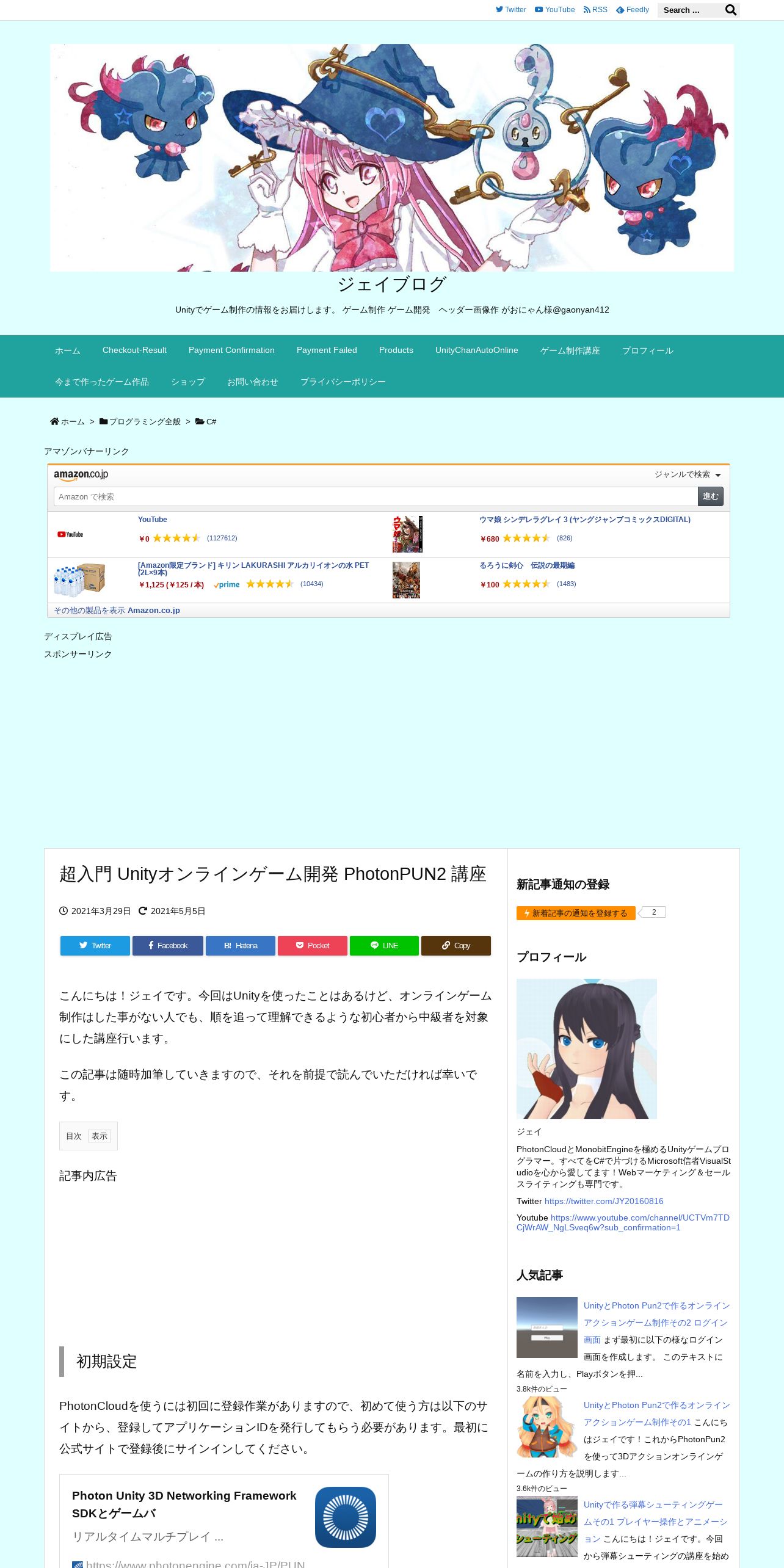Open オンラインアクションゲーム制作その1 article link
The width and height of the screenshot is (784, 1568).
tap(656, 1414)
